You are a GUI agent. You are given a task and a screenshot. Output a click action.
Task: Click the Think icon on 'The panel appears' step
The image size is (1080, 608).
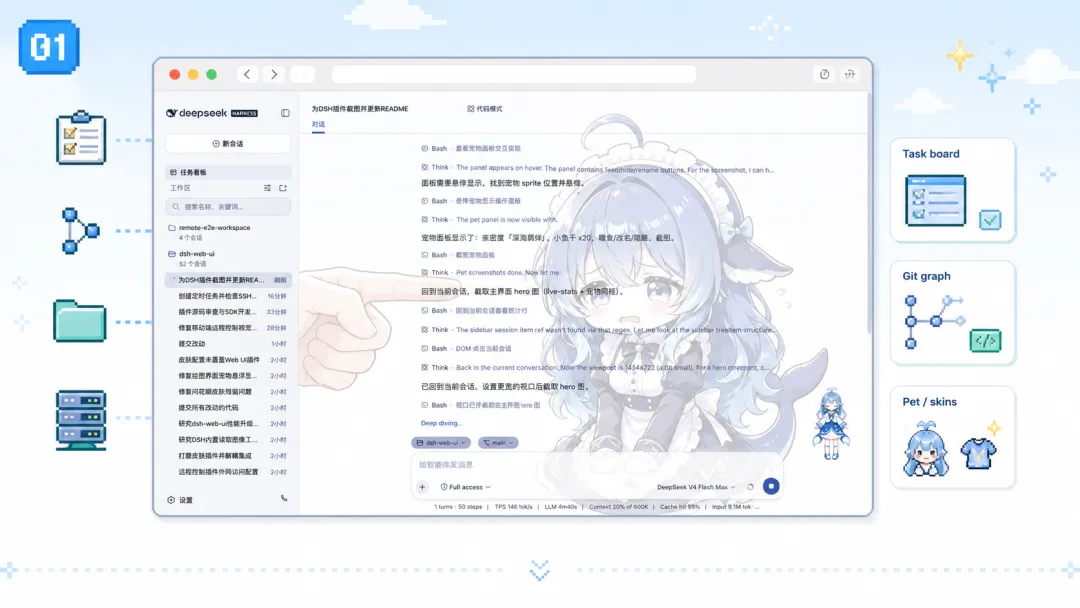424,167
